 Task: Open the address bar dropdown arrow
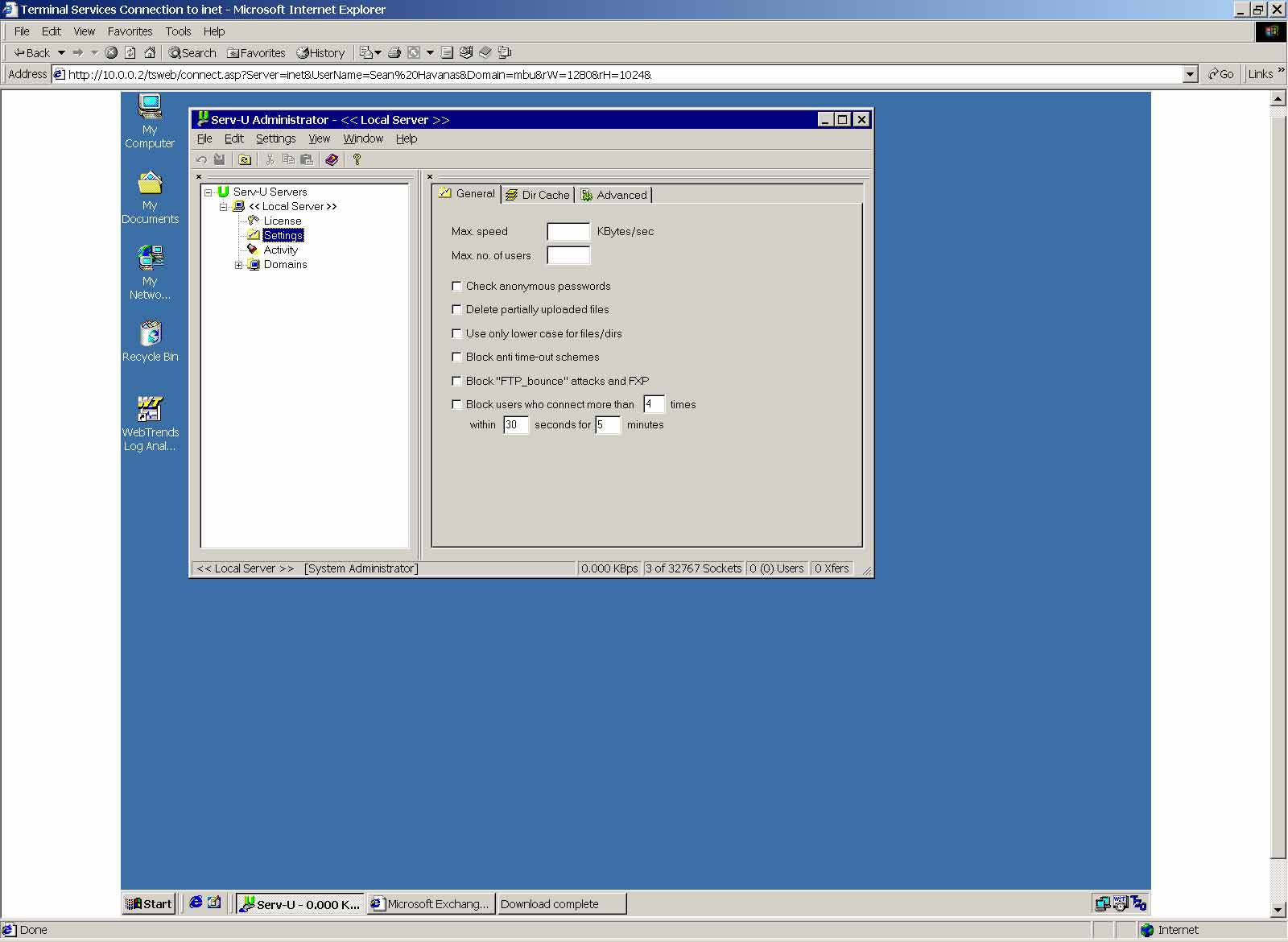(x=1190, y=74)
